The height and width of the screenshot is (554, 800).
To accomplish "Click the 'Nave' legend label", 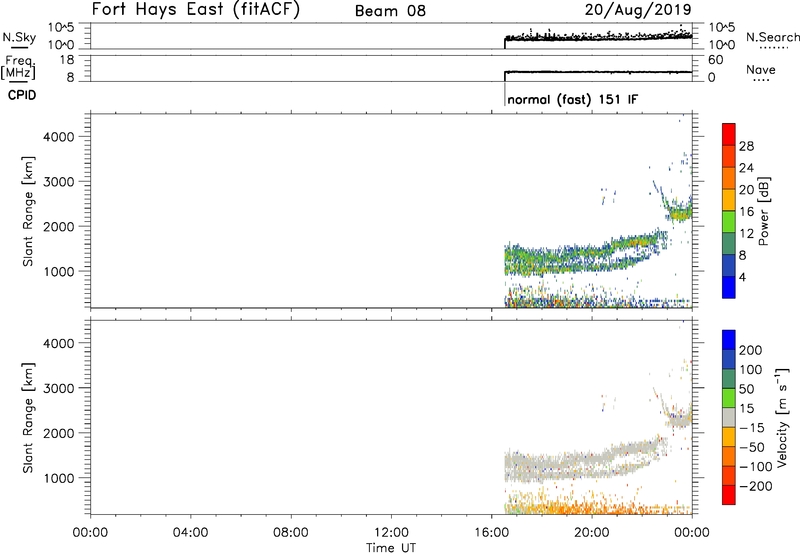I will click(x=760, y=70).
